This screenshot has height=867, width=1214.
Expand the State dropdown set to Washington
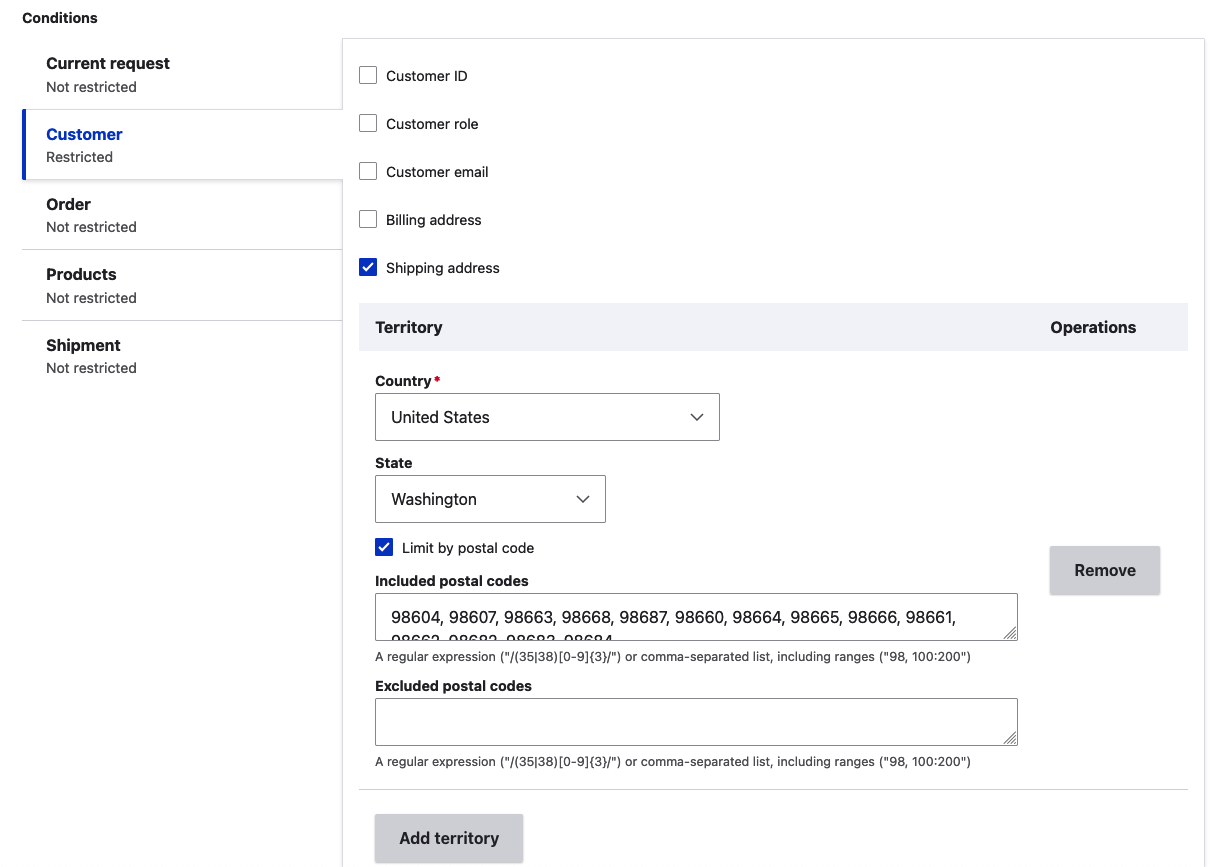[490, 499]
